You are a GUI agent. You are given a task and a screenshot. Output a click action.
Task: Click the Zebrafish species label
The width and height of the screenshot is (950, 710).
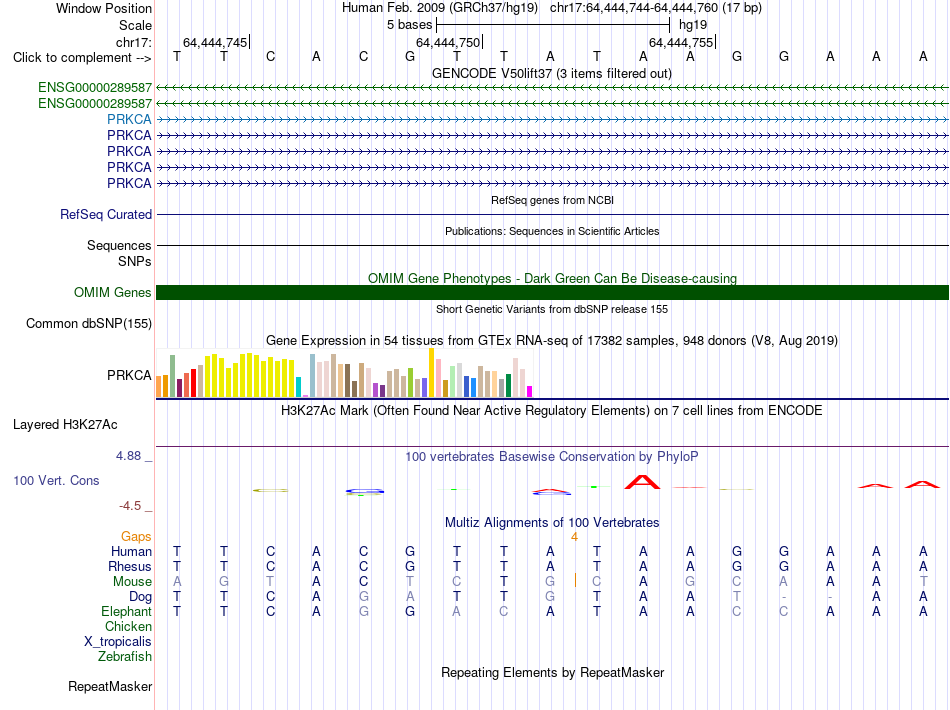[125, 657]
